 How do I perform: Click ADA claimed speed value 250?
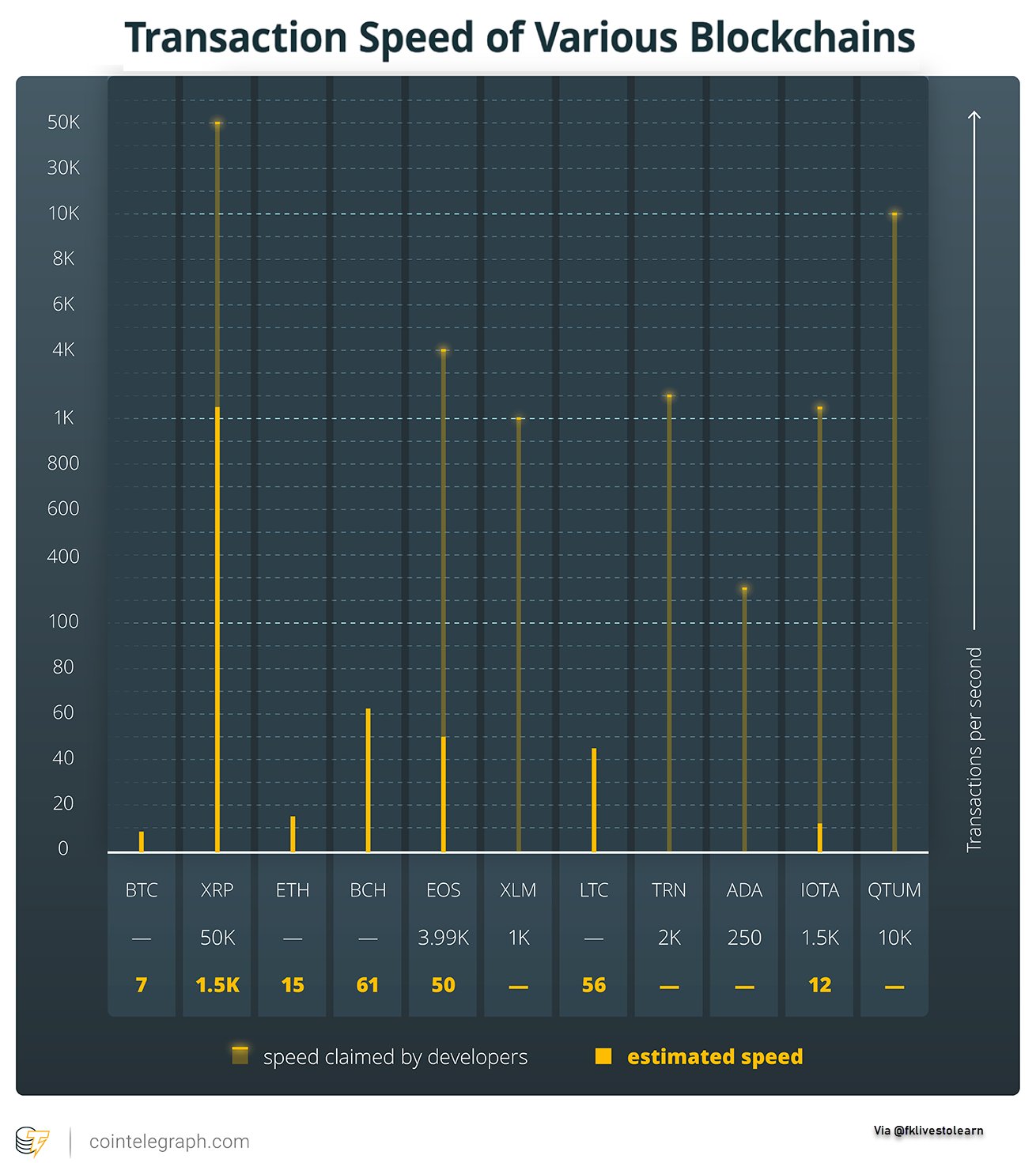[x=744, y=938]
